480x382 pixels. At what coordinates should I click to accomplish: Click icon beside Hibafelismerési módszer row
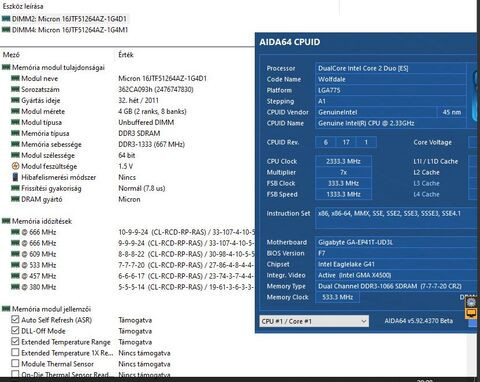pyautogui.click(x=15, y=177)
